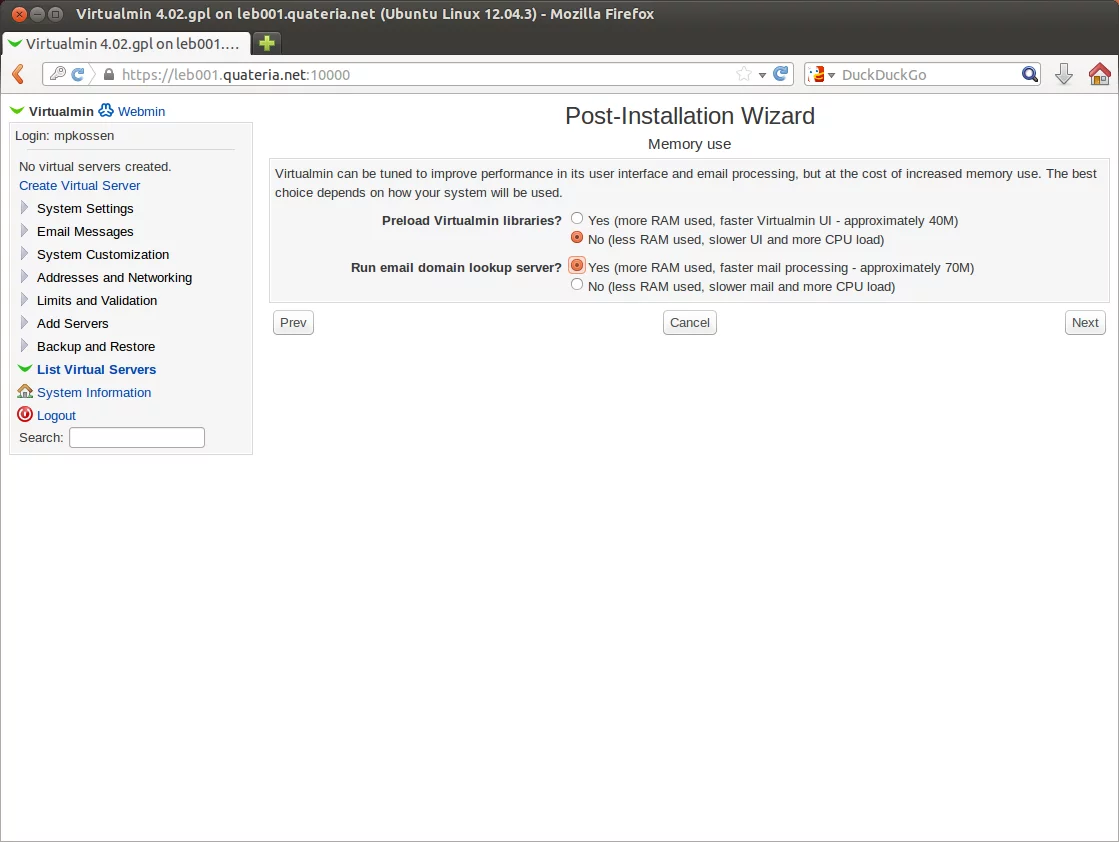This screenshot has width=1119, height=842.
Task: Open the downloads arrow icon
Action: tap(1063, 74)
